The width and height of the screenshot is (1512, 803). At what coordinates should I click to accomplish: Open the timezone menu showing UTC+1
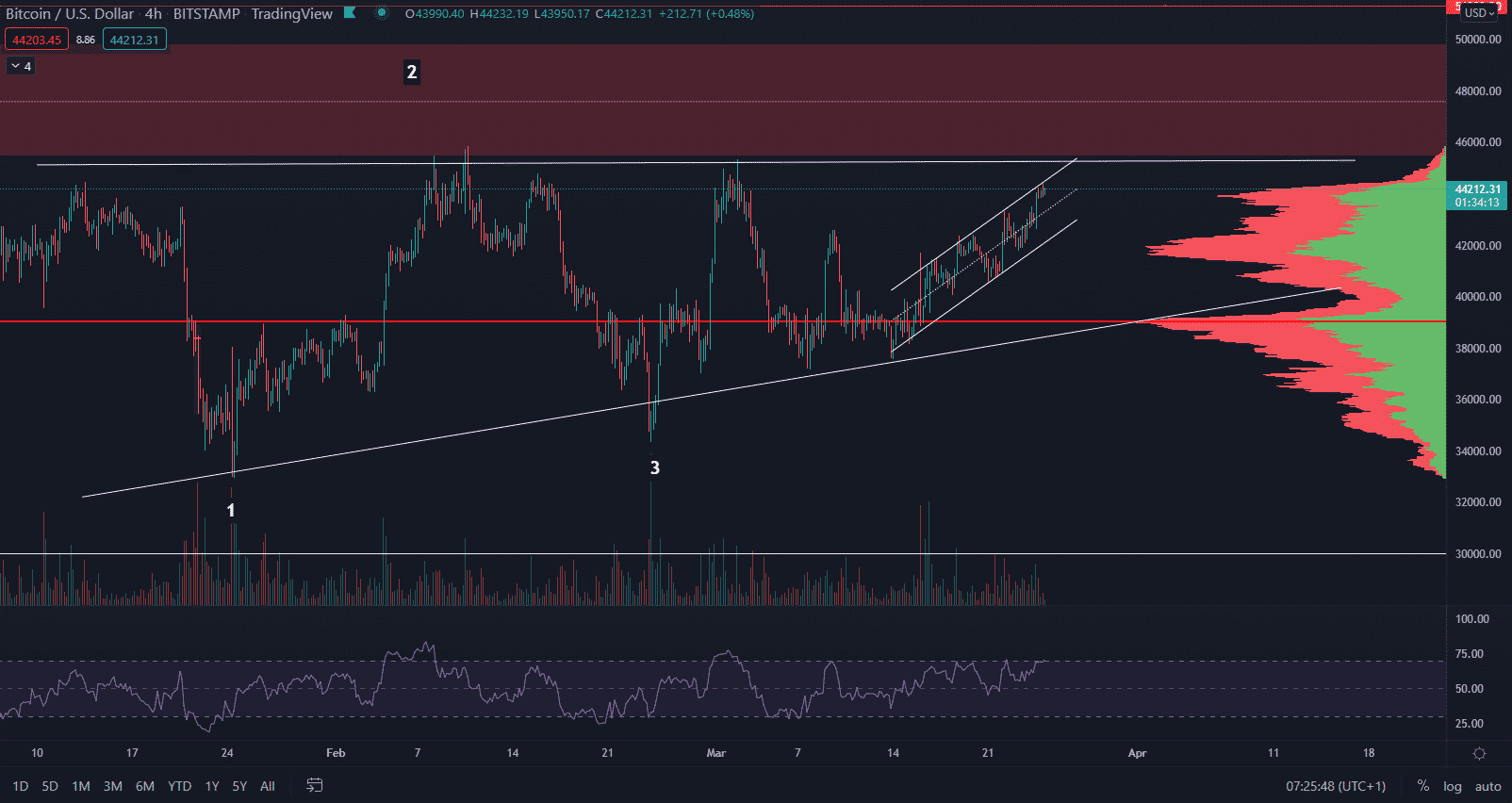(1336, 786)
